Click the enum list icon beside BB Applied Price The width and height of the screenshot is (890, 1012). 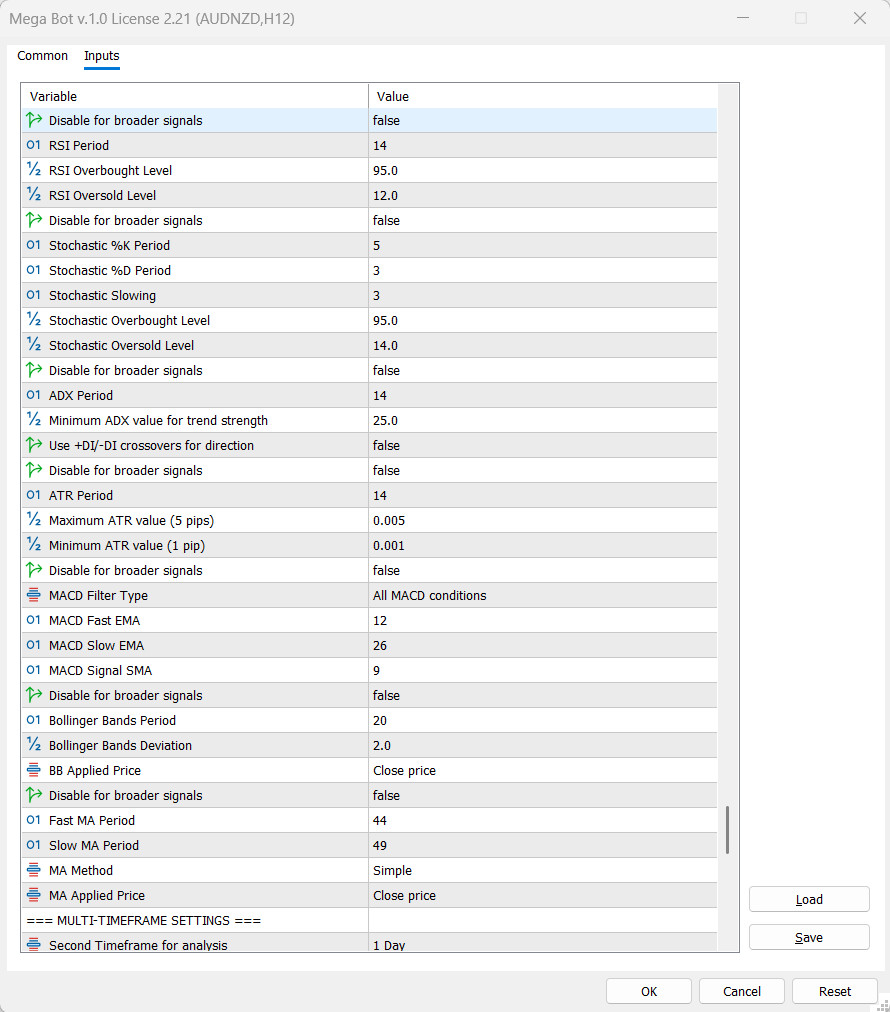34,770
